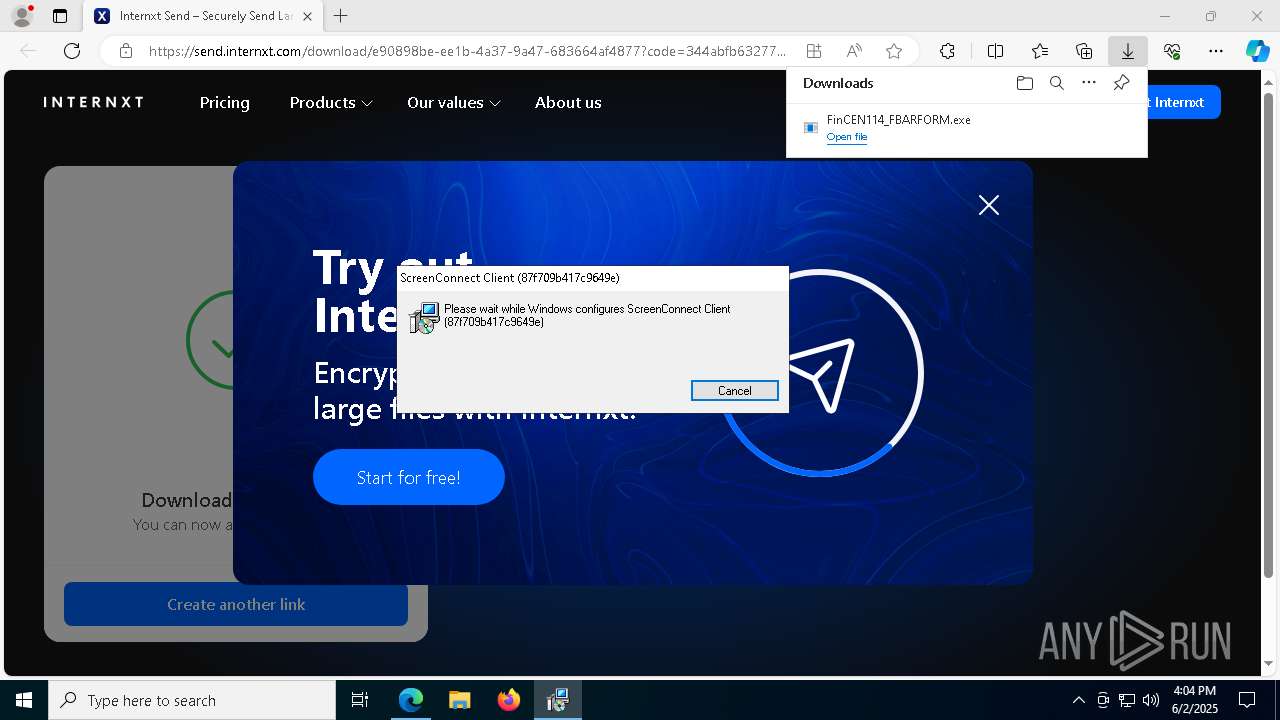Close the Internxt Send browser tab

(307, 16)
